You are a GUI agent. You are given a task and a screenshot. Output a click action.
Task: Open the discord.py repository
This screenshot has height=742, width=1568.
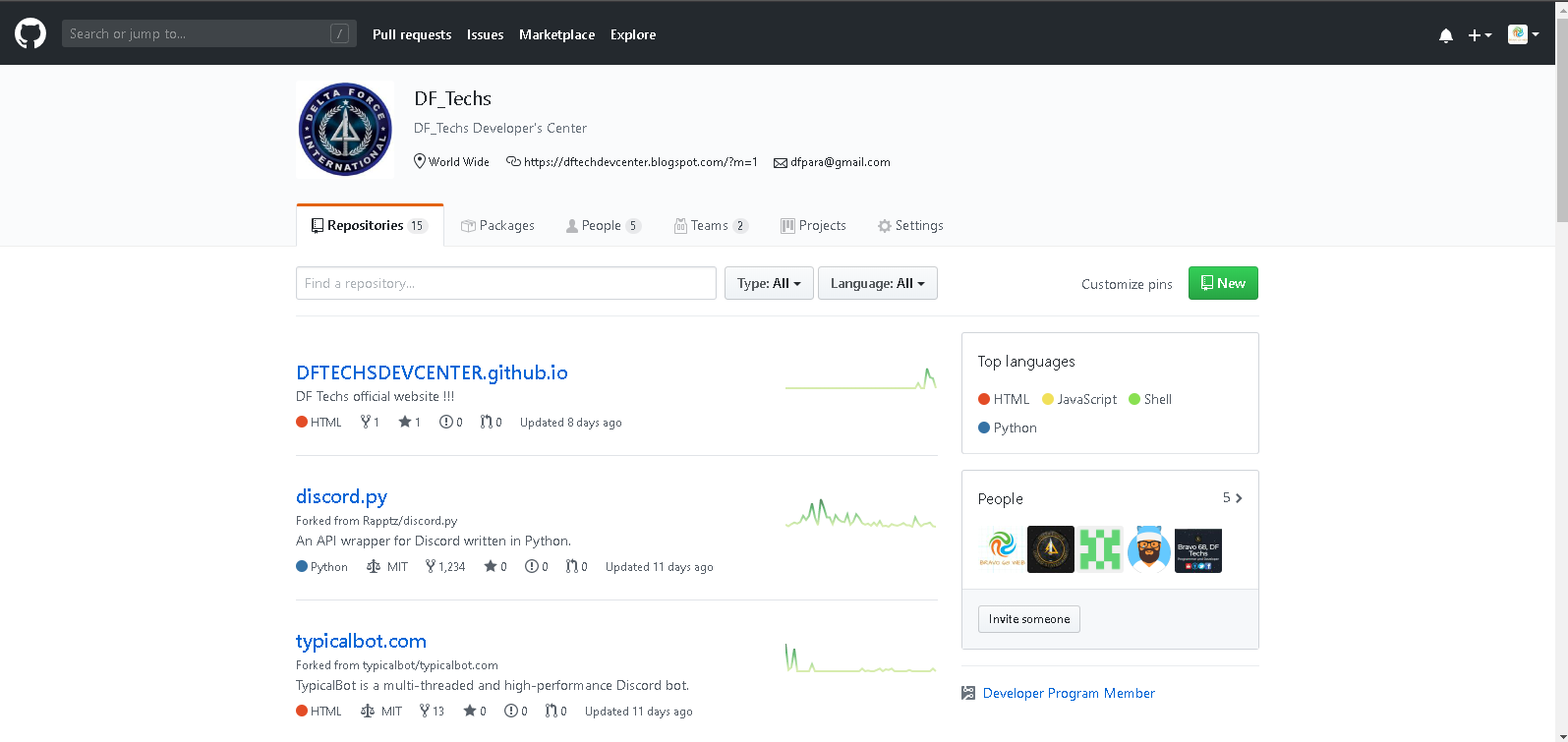[x=342, y=496]
